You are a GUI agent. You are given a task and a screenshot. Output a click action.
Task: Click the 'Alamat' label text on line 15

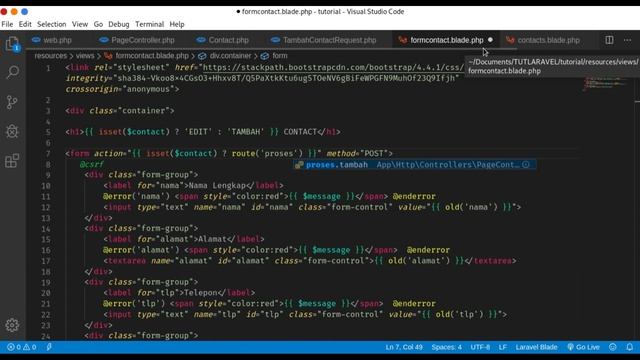pos(213,239)
